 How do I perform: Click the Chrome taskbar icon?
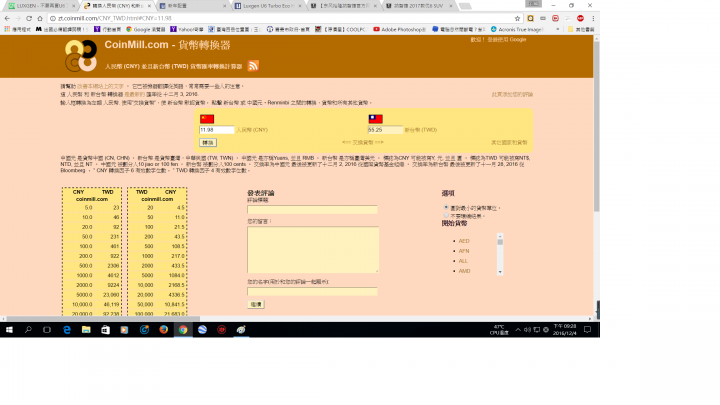pyautogui.click(x=183, y=330)
